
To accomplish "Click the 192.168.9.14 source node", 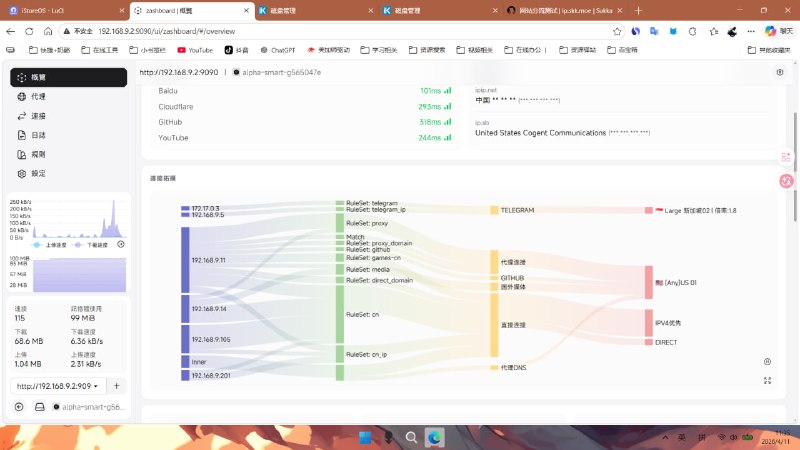I will coord(185,308).
